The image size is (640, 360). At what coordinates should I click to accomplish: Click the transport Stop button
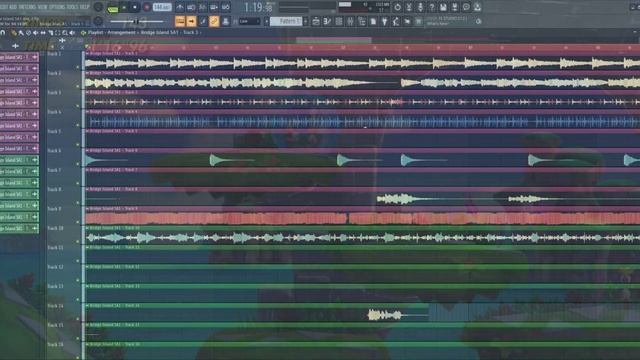[135, 7]
